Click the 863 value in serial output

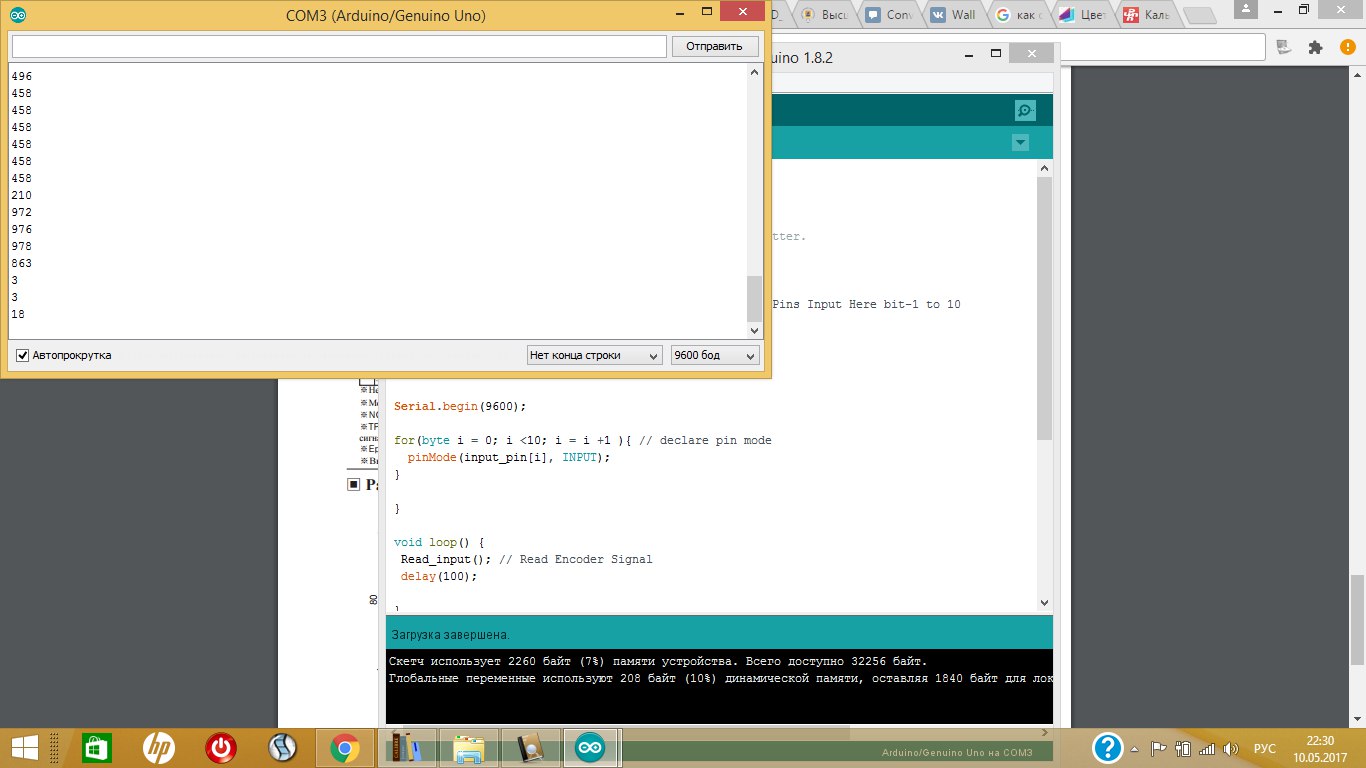(21, 263)
